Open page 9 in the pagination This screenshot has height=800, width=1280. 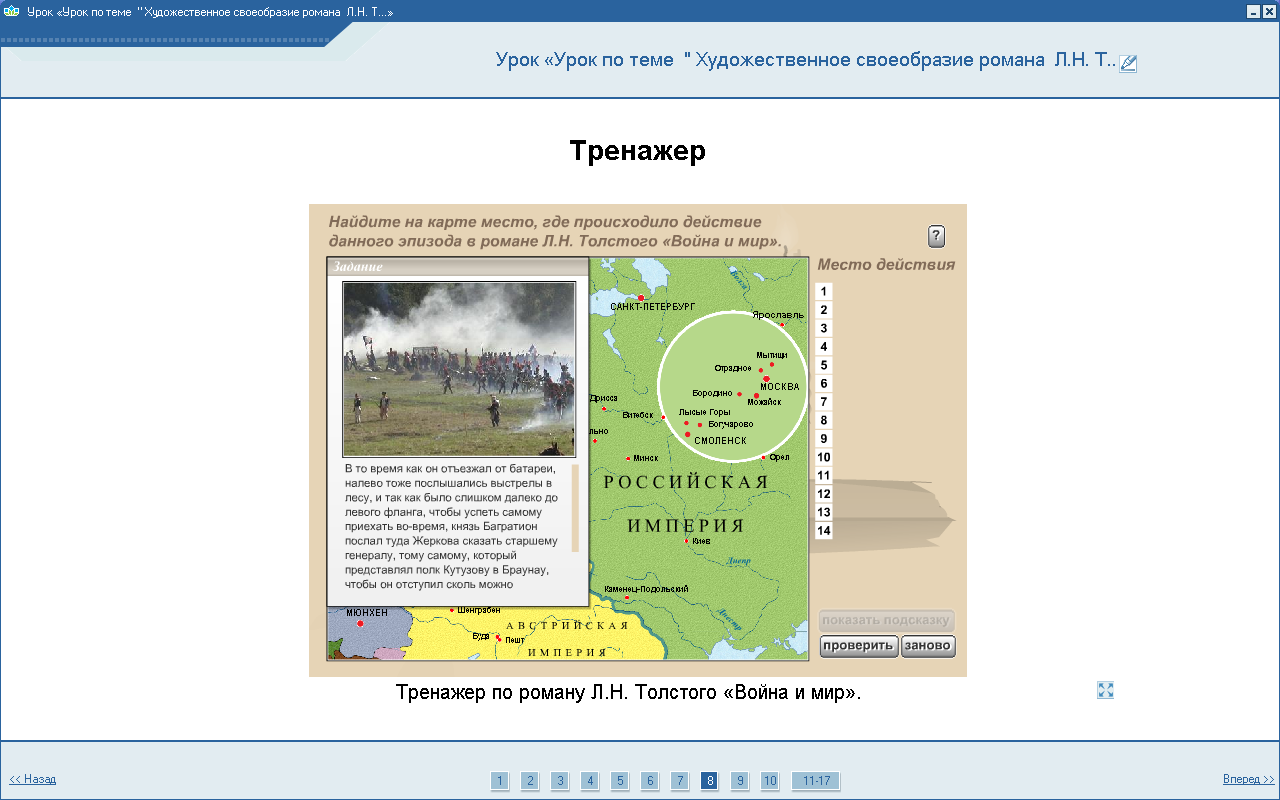pos(739,781)
